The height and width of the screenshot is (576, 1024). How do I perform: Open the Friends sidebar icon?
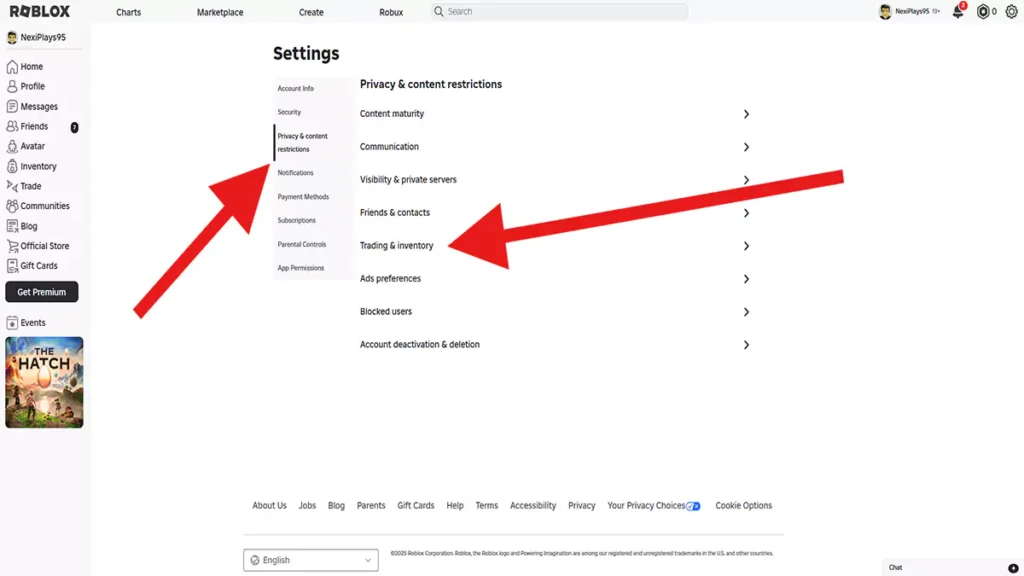point(12,126)
